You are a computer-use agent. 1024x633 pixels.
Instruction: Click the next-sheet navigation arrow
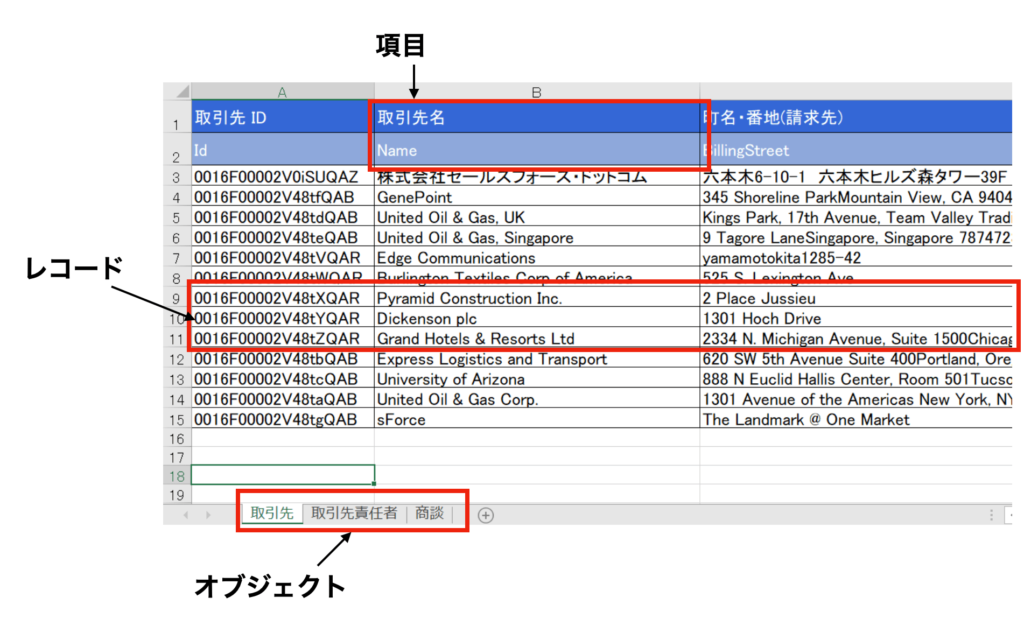click(x=208, y=515)
